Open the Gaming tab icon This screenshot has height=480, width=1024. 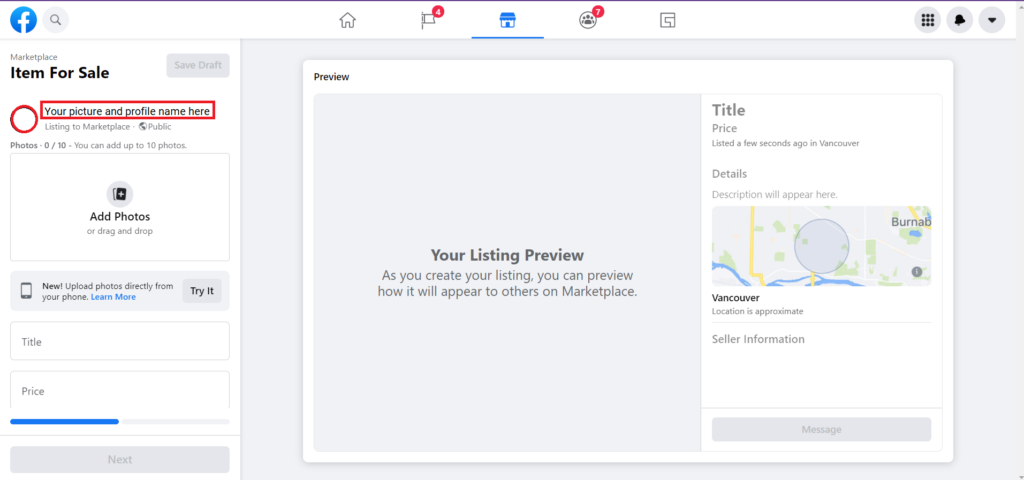click(x=667, y=20)
